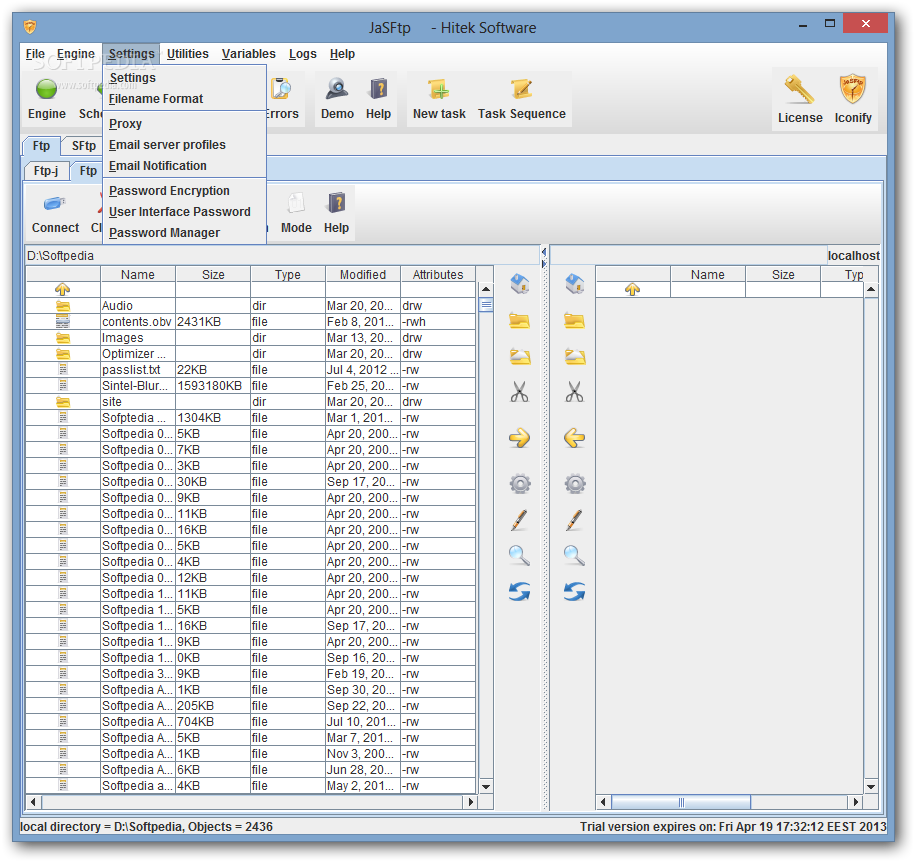Click remote list scroll-down arrow
Screen dimensions: 915x862
[871, 786]
